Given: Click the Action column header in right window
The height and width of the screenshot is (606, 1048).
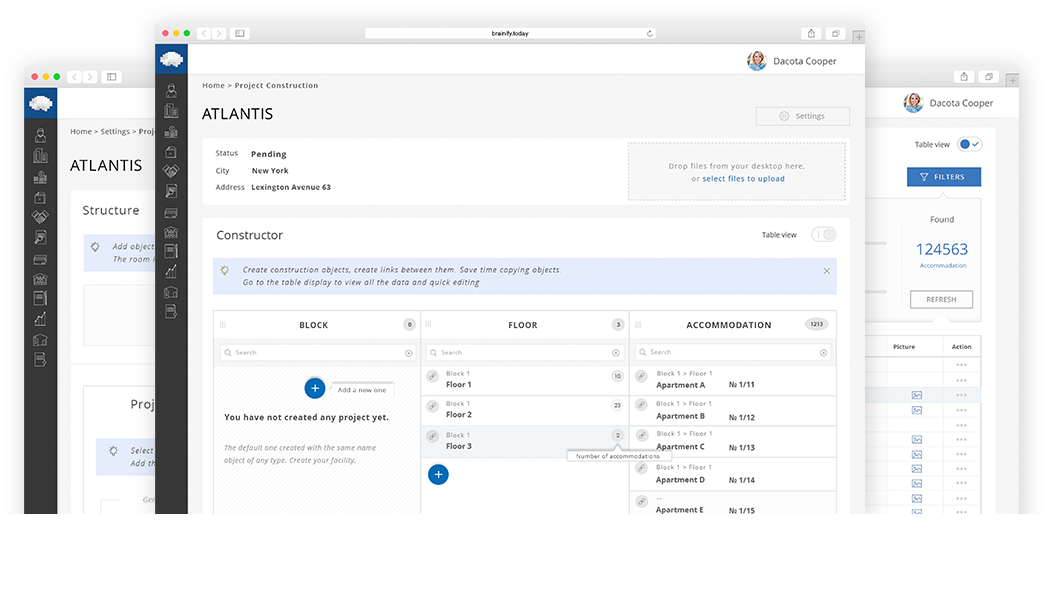Looking at the screenshot, I should (962, 347).
